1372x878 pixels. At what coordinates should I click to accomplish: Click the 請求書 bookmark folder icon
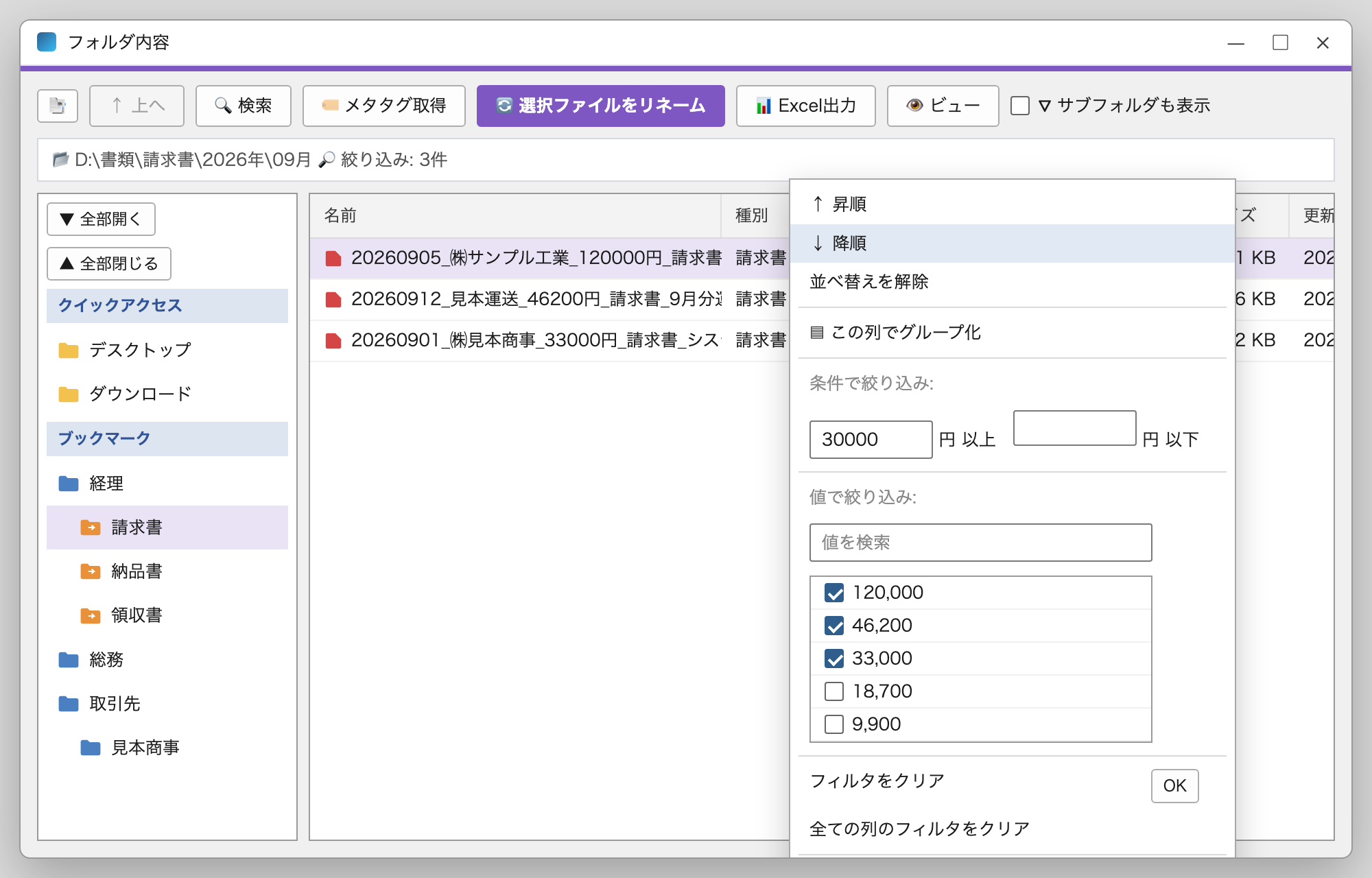pyautogui.click(x=91, y=527)
